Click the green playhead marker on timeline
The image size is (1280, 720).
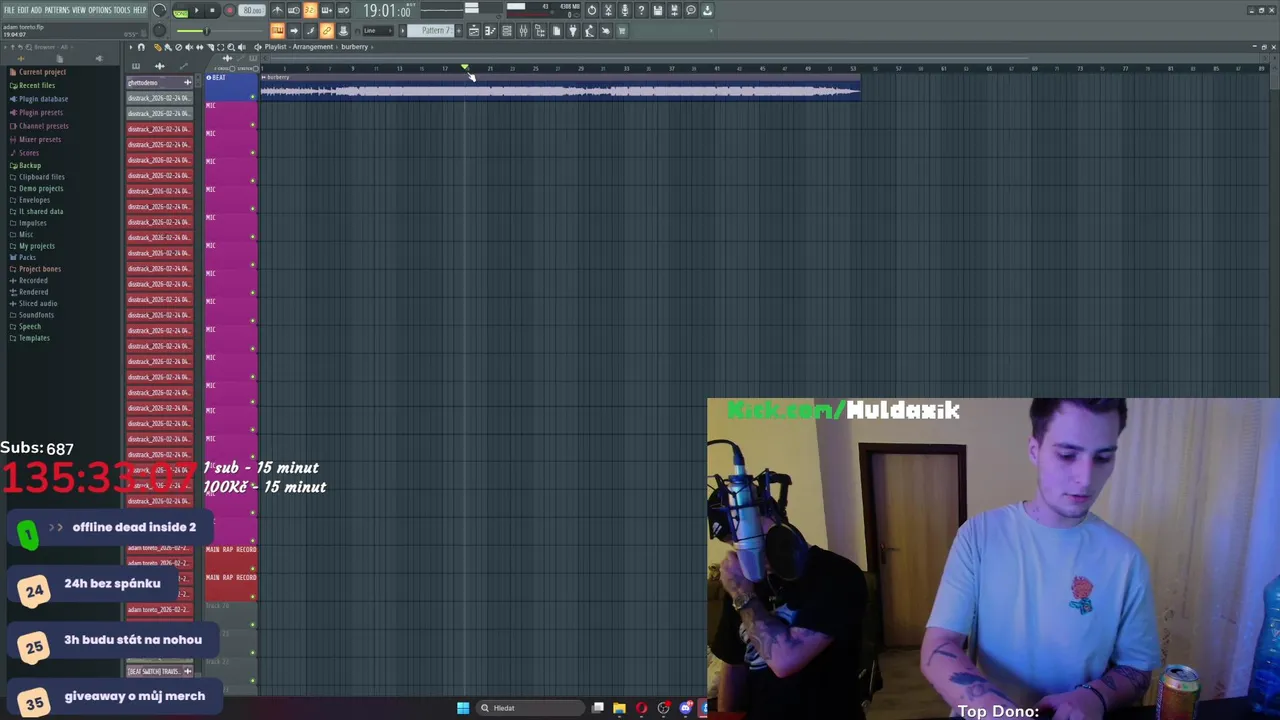465,68
